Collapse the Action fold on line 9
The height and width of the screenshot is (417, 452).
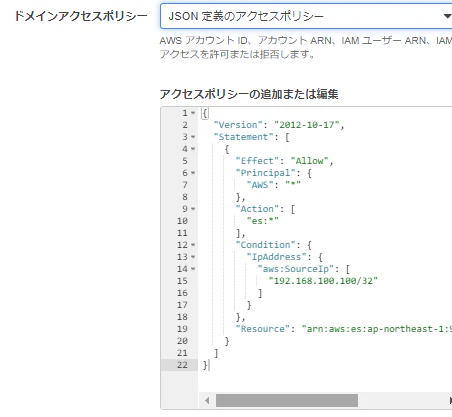(193, 209)
